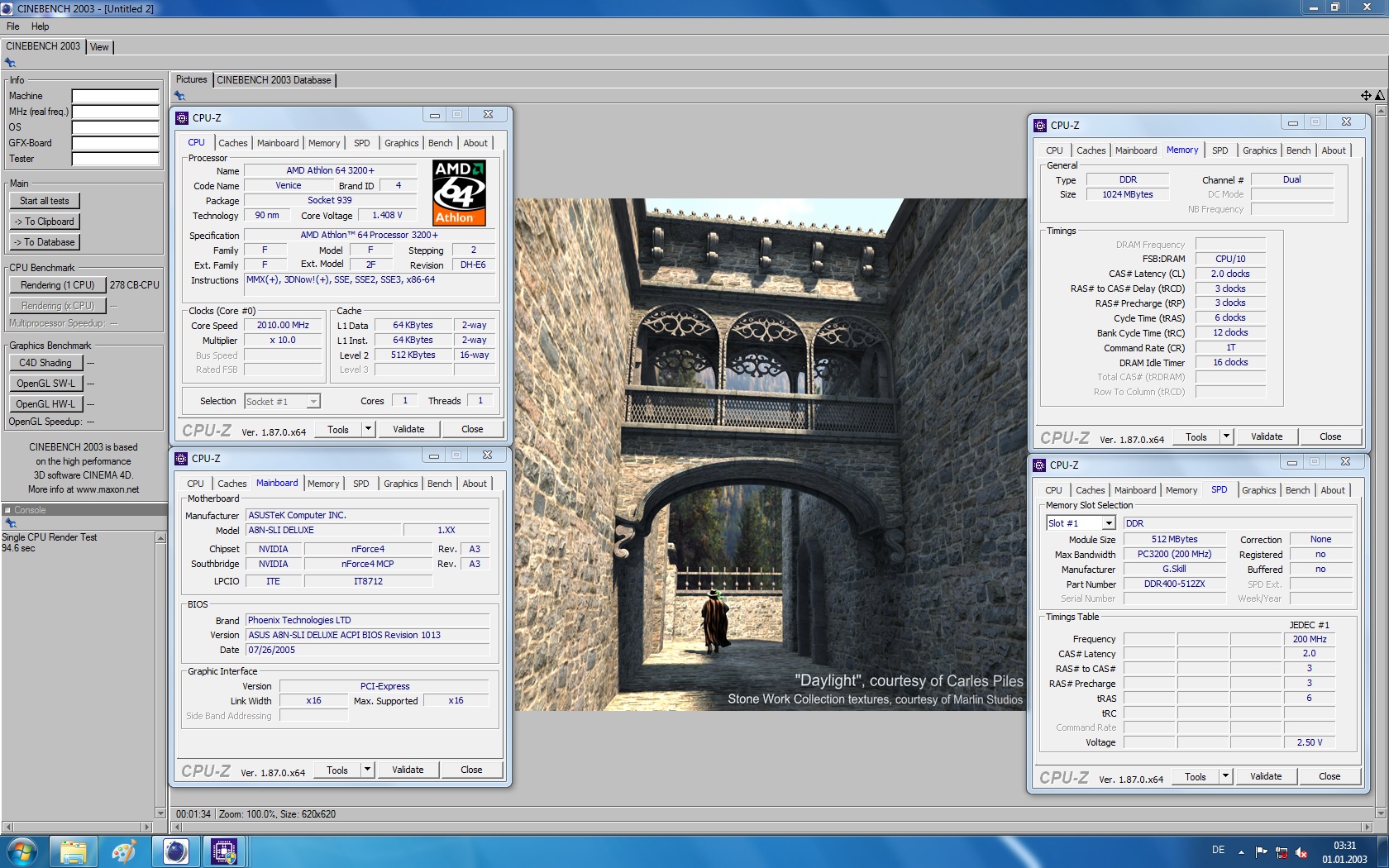
Task: Open Tools dropdown arrow in CPU window
Action: pos(369,429)
